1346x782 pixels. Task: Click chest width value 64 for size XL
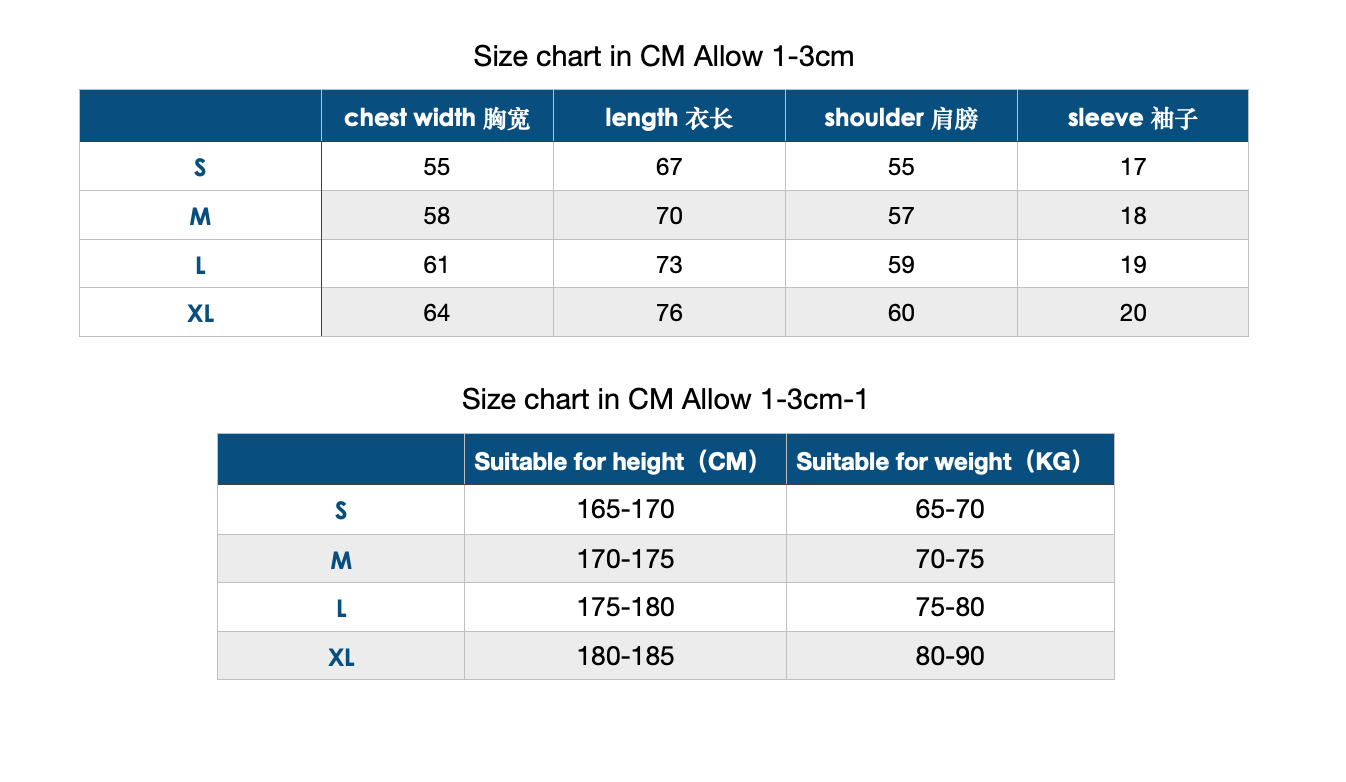(x=436, y=313)
